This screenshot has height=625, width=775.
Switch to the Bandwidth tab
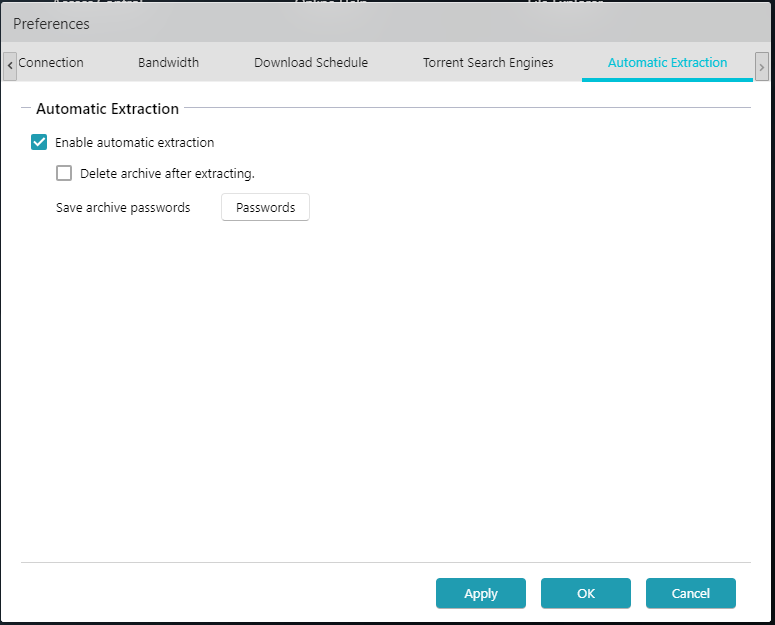[x=168, y=63]
